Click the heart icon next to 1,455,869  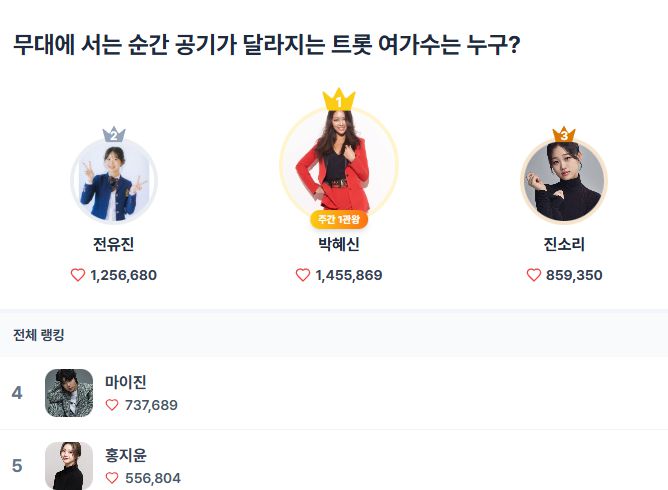pyautogui.click(x=303, y=275)
